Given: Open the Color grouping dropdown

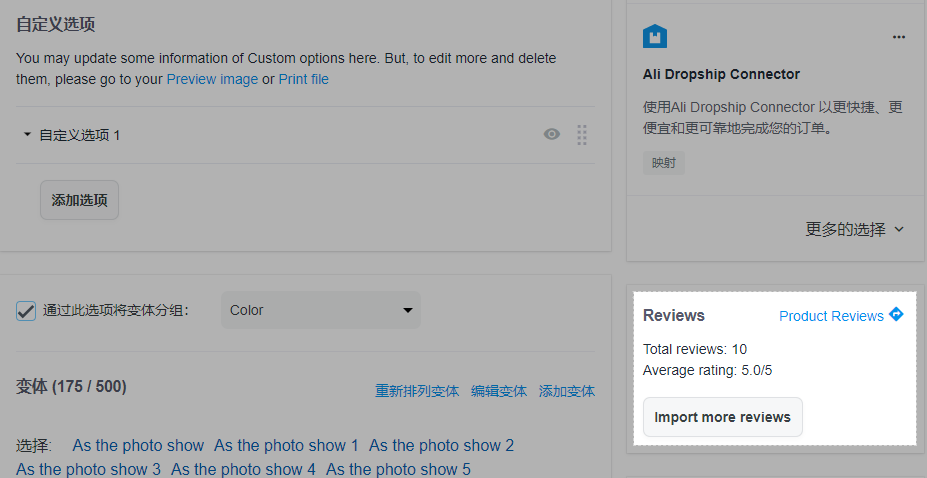Looking at the screenshot, I should [320, 310].
